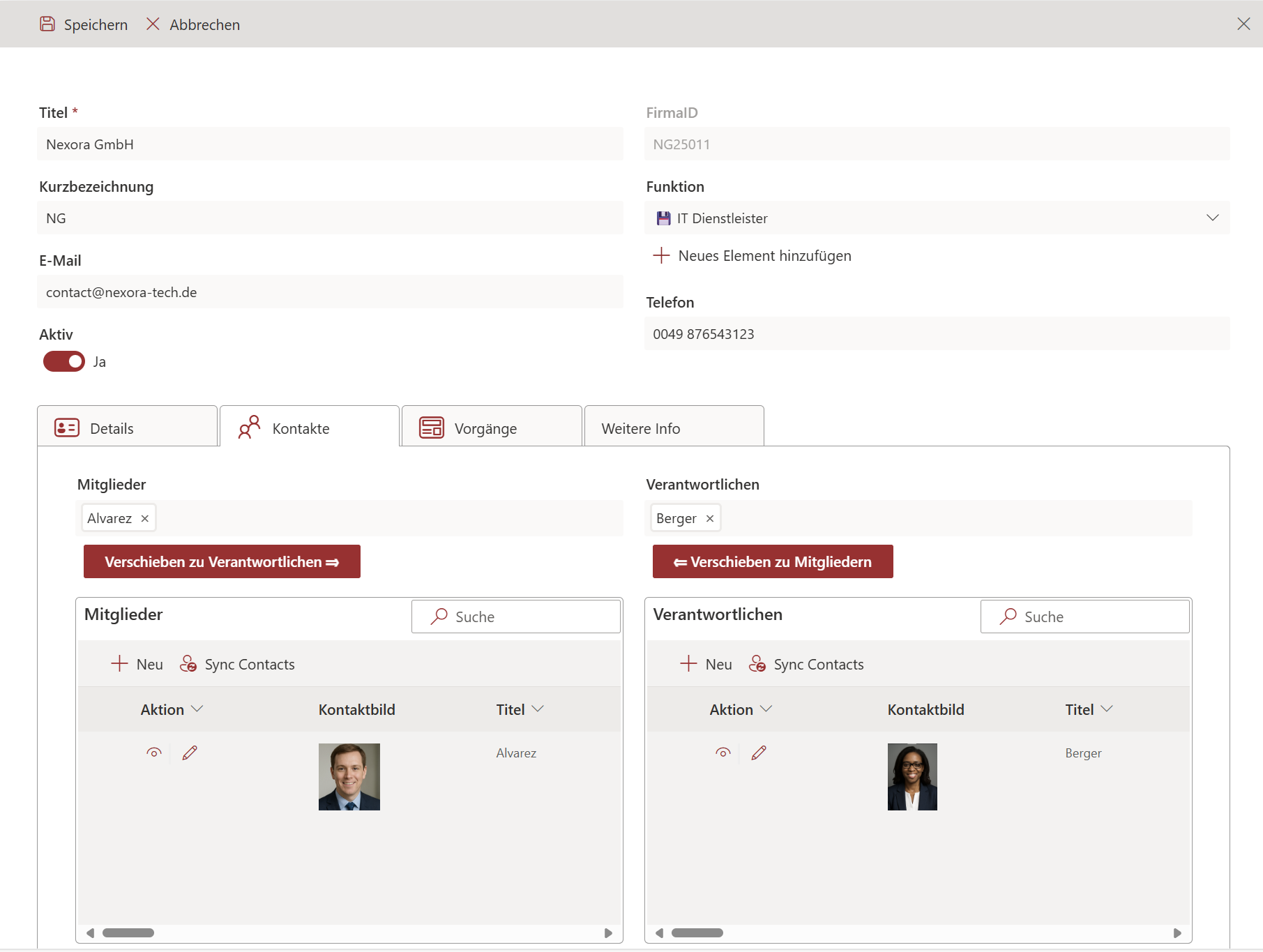Expand the Funktion dropdown
Viewport: 1263px width, 952px height.
pyautogui.click(x=1212, y=218)
